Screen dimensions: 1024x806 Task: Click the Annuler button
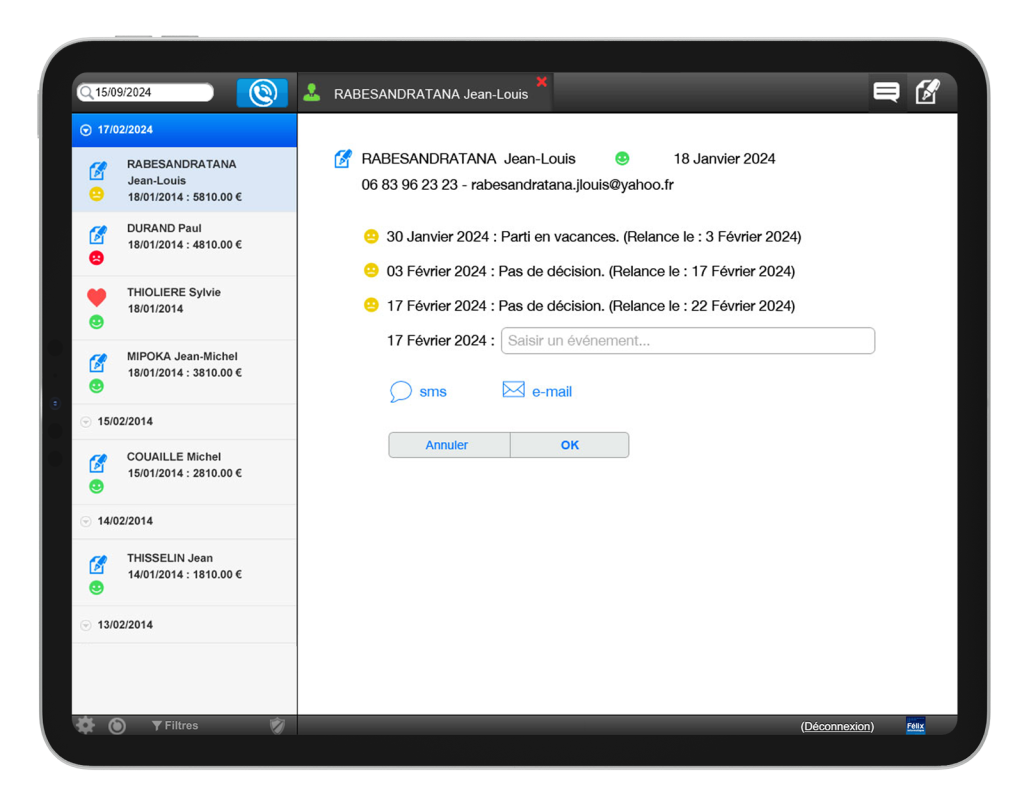coord(449,445)
